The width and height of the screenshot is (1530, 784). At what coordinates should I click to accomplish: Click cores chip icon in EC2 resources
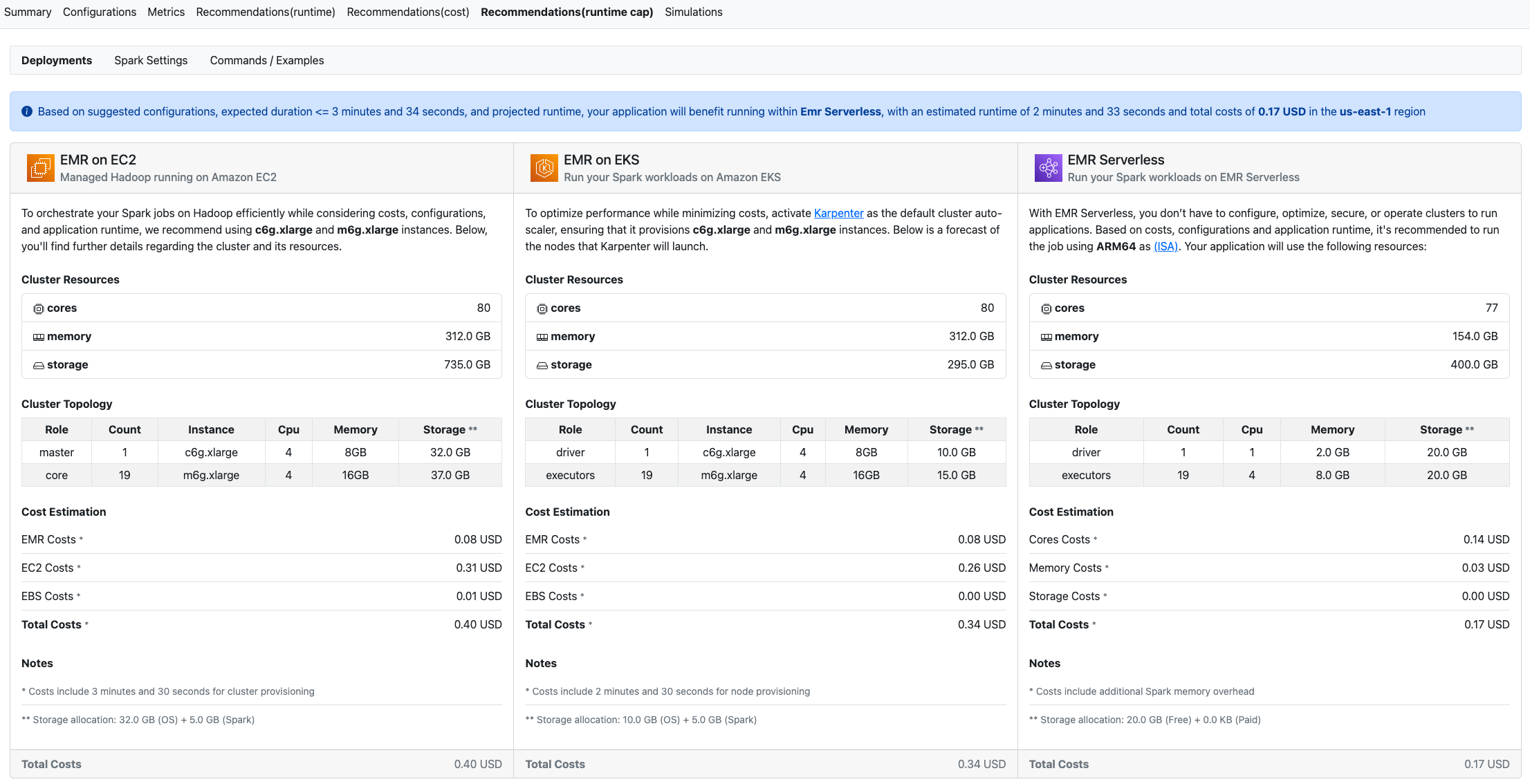(x=39, y=309)
